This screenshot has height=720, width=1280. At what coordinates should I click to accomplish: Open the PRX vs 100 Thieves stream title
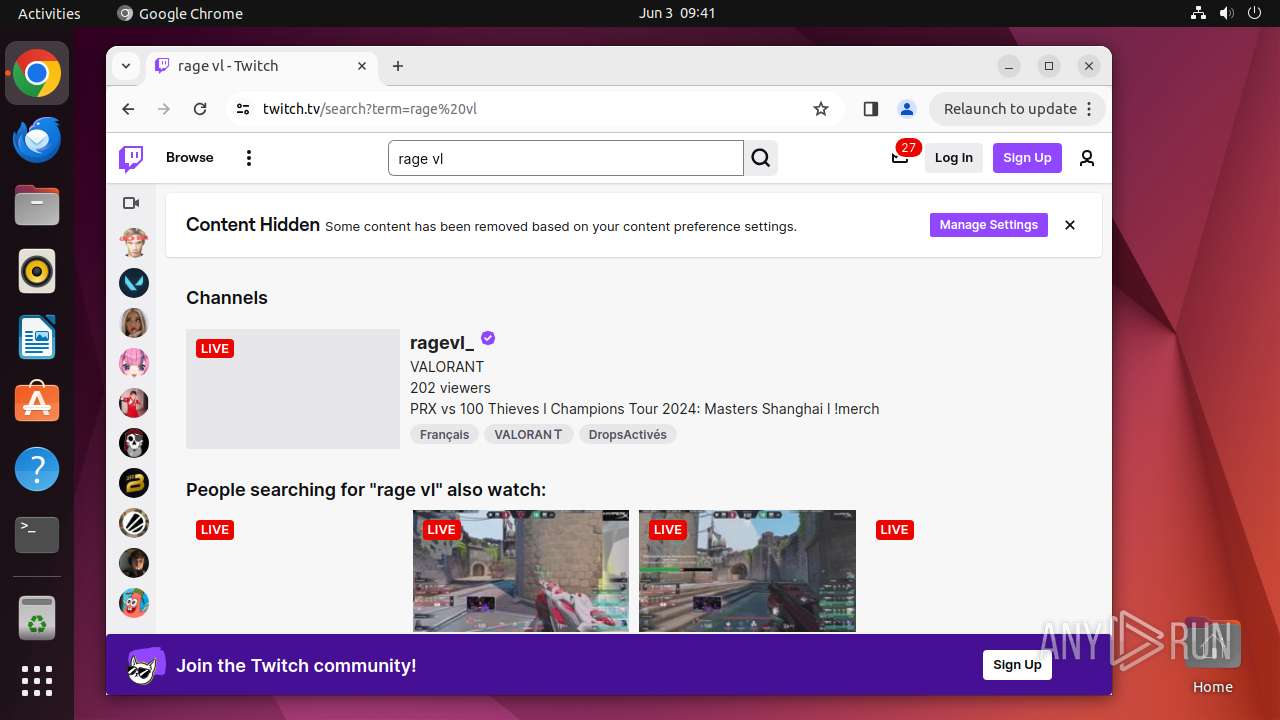pos(645,409)
